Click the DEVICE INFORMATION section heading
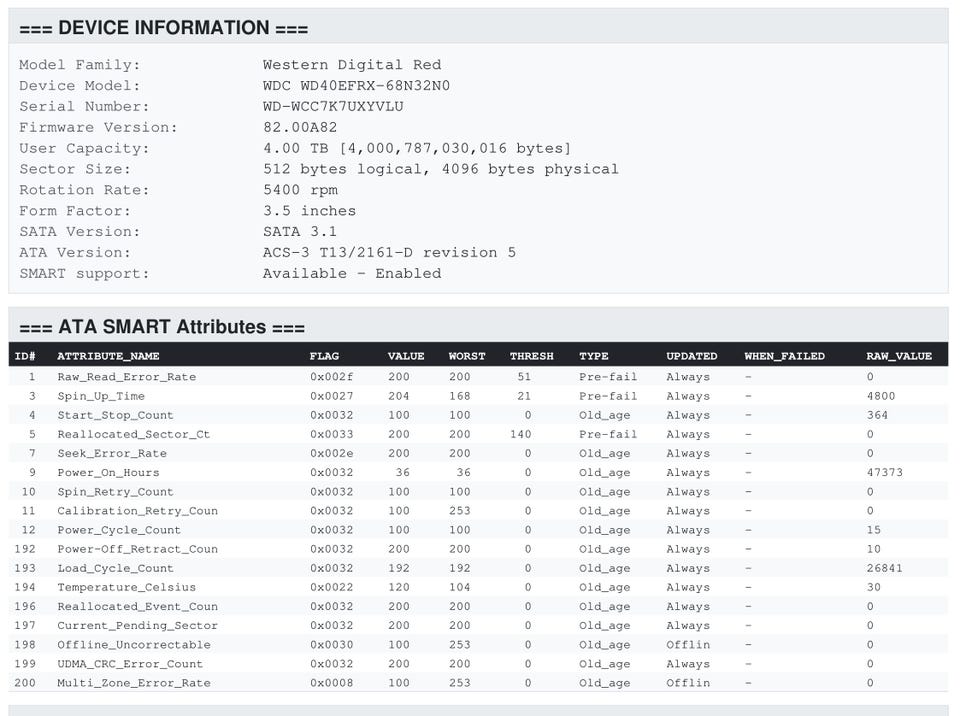960x716 pixels. (x=163, y=28)
